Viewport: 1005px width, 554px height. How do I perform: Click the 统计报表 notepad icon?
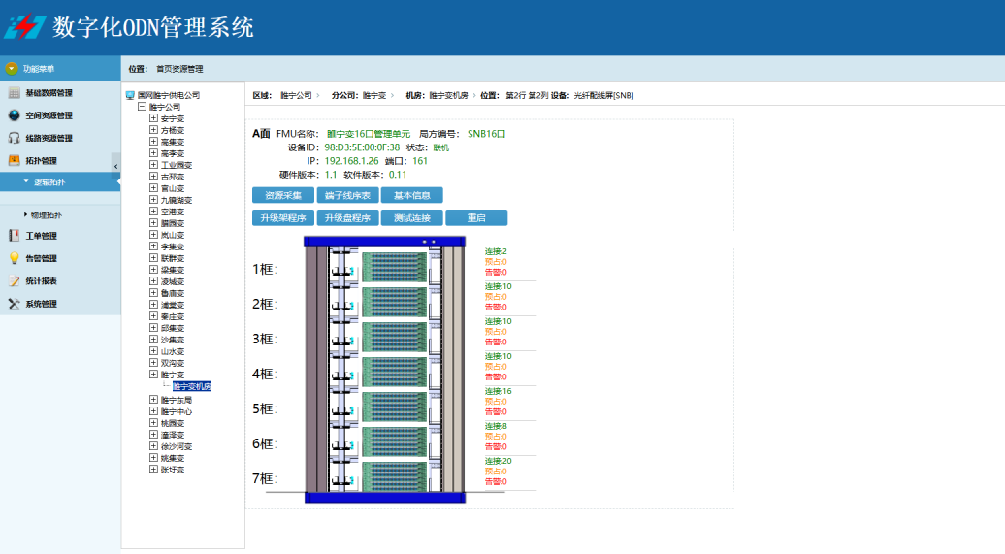[x=14, y=281]
